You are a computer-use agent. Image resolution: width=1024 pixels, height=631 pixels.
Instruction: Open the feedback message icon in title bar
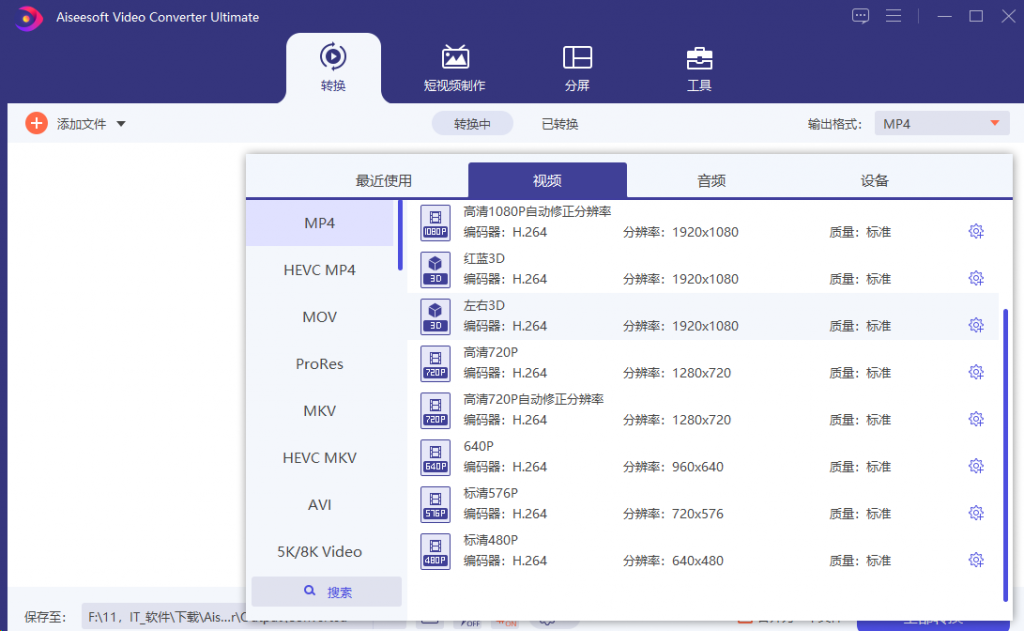(x=860, y=16)
